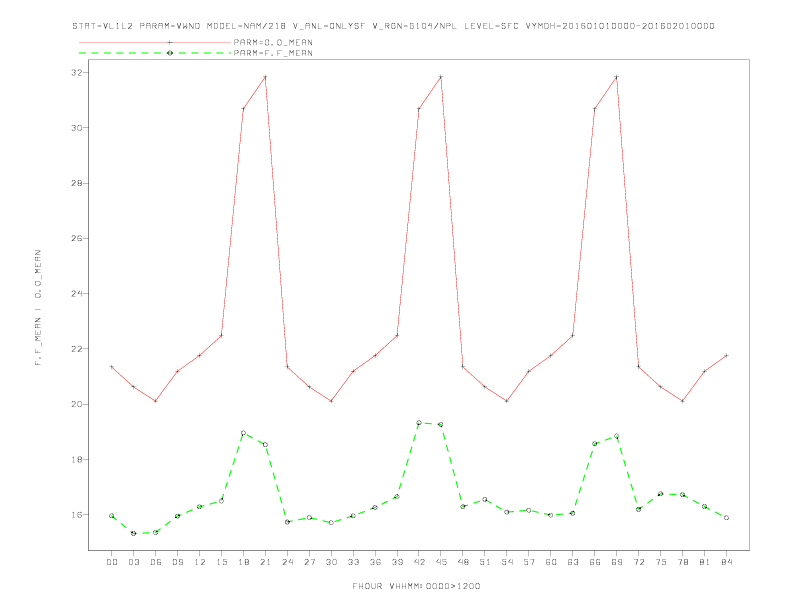
Task: Click x-axis tick label 06
Action: (x=156, y=562)
